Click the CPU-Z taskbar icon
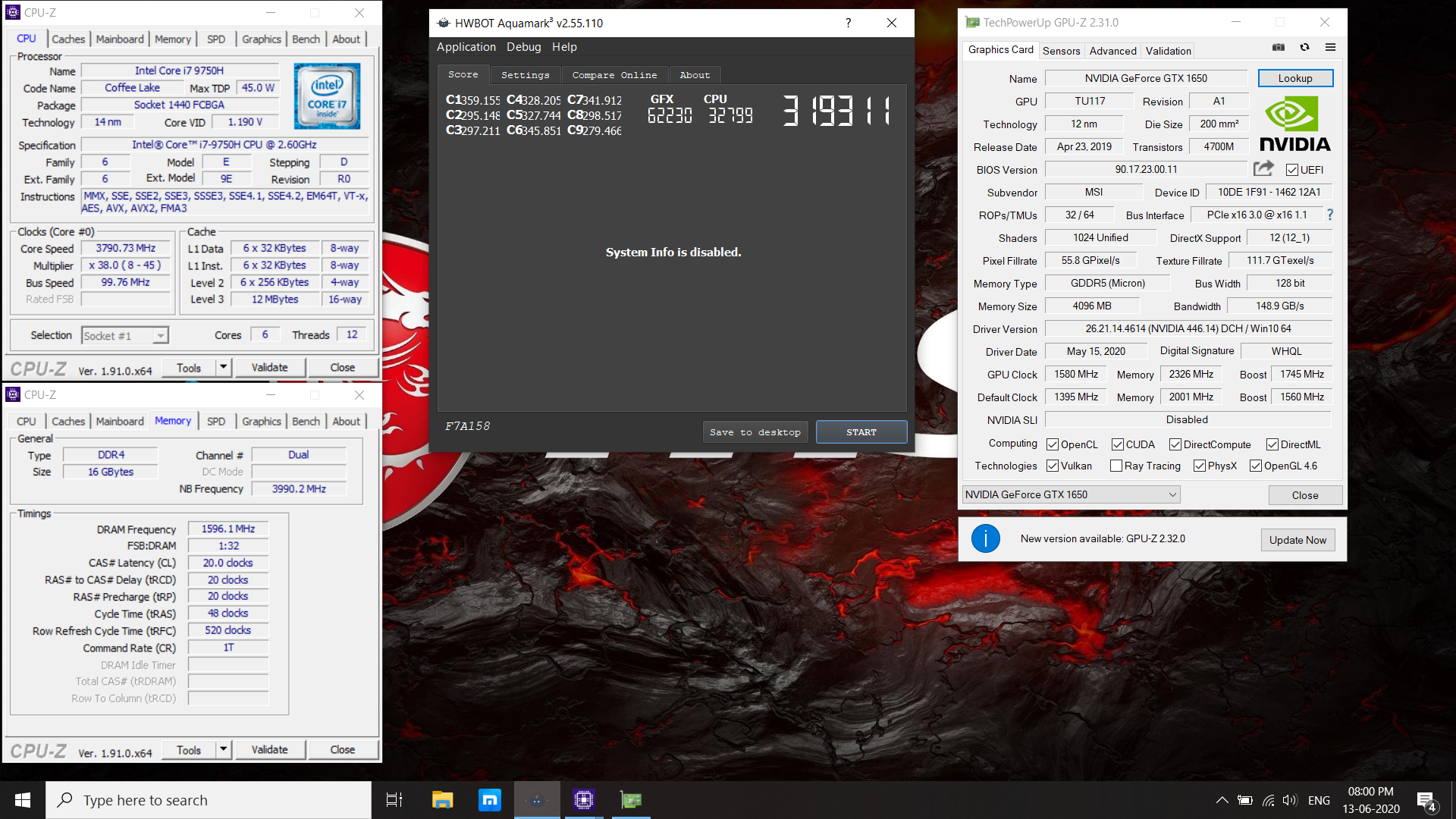The image size is (1456, 819). (x=584, y=800)
